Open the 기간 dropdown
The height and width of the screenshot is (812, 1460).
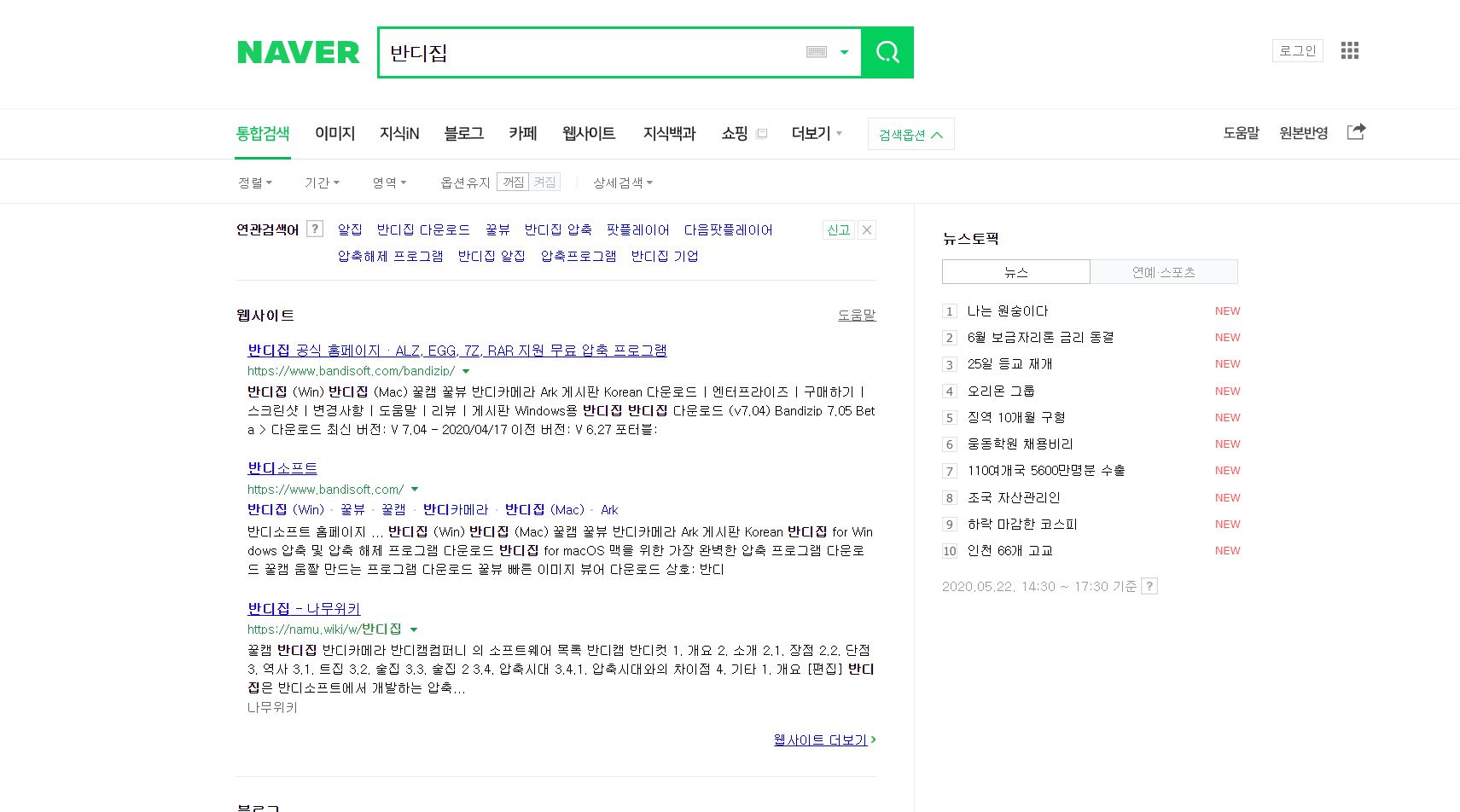(322, 183)
